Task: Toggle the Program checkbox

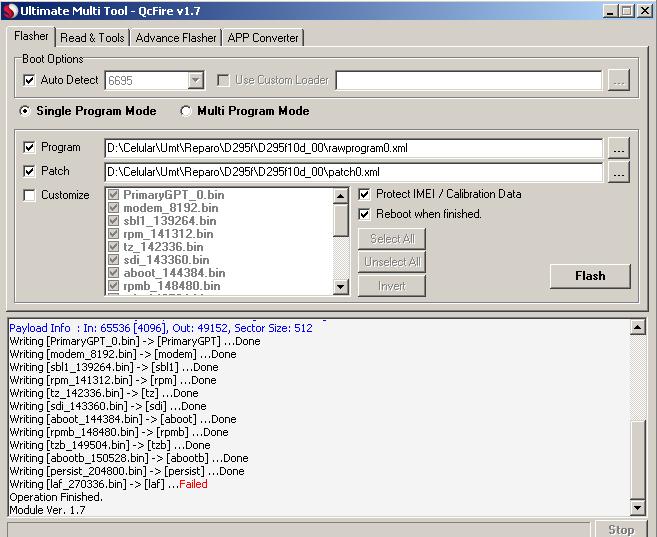Action: [x=29, y=147]
